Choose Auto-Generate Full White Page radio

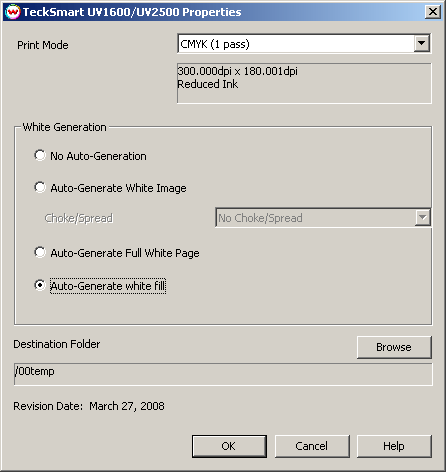click(x=40, y=252)
